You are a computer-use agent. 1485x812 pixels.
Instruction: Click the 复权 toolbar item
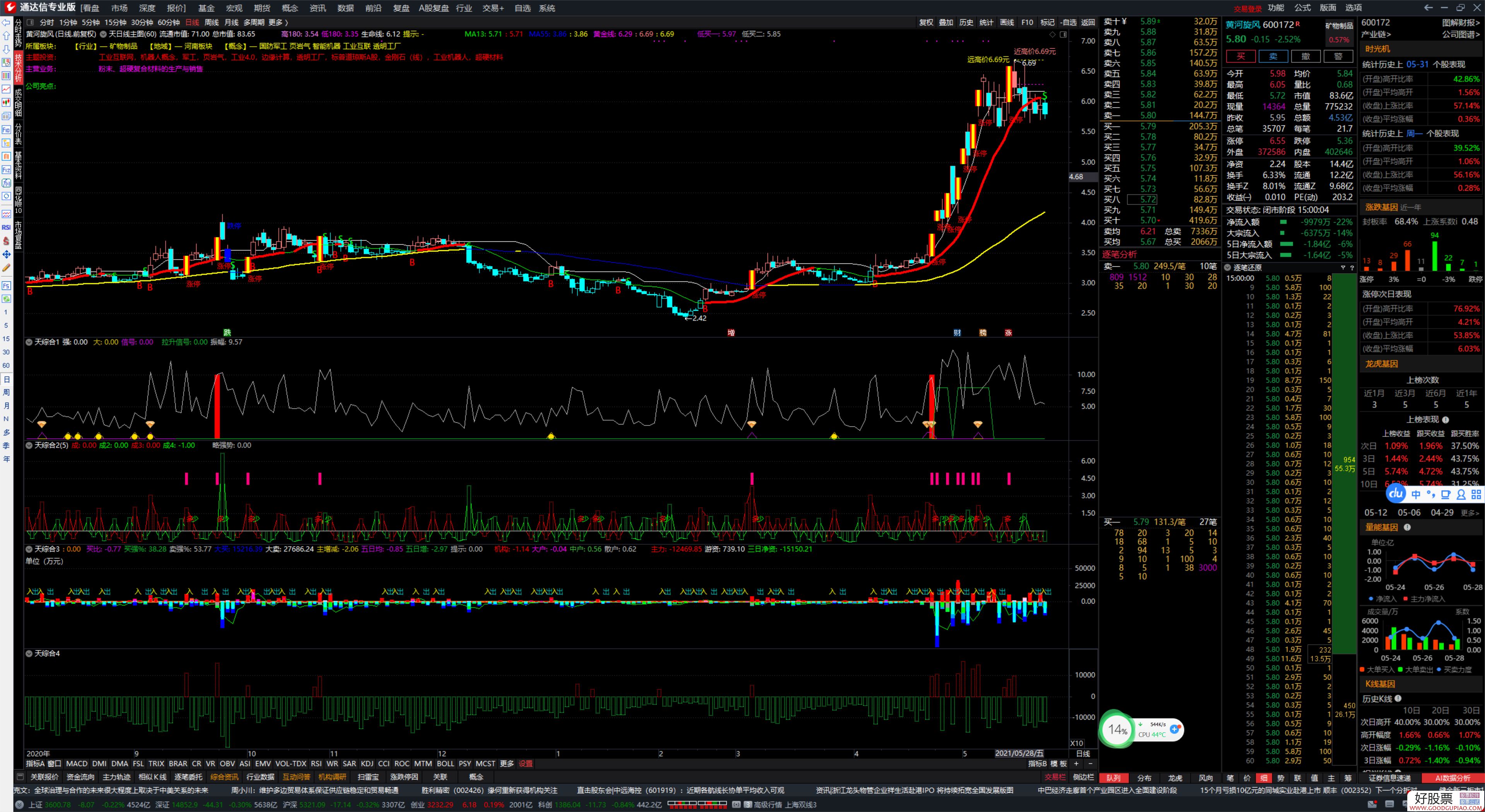point(926,22)
